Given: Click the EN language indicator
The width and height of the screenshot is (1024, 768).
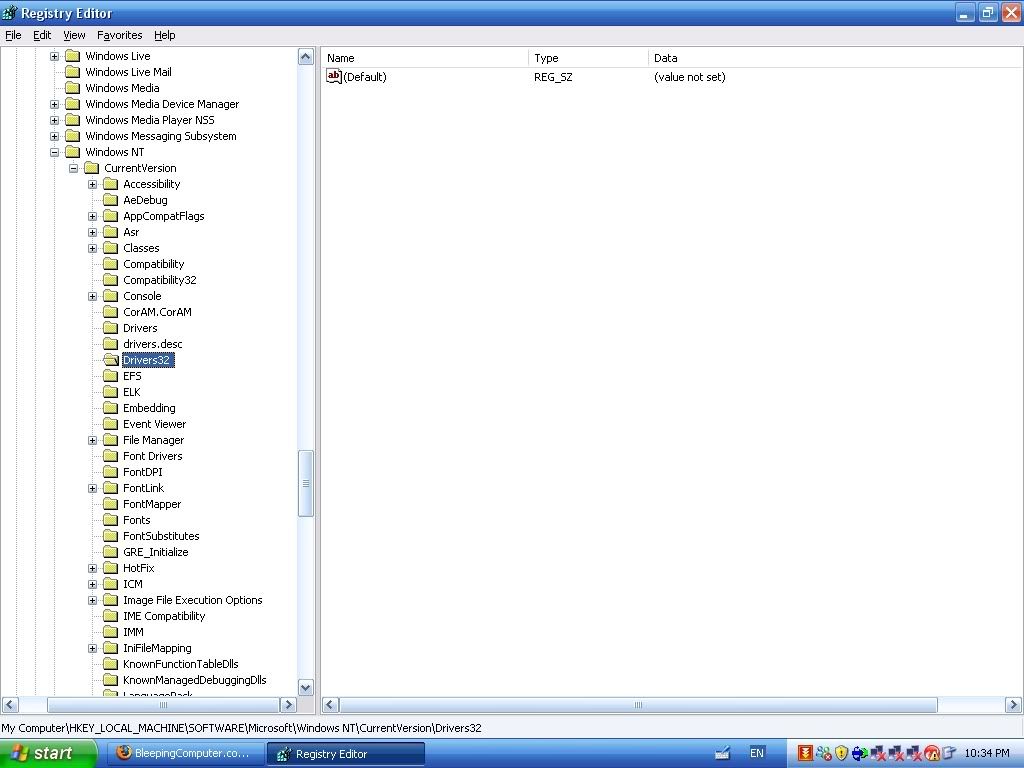Looking at the screenshot, I should [x=756, y=753].
